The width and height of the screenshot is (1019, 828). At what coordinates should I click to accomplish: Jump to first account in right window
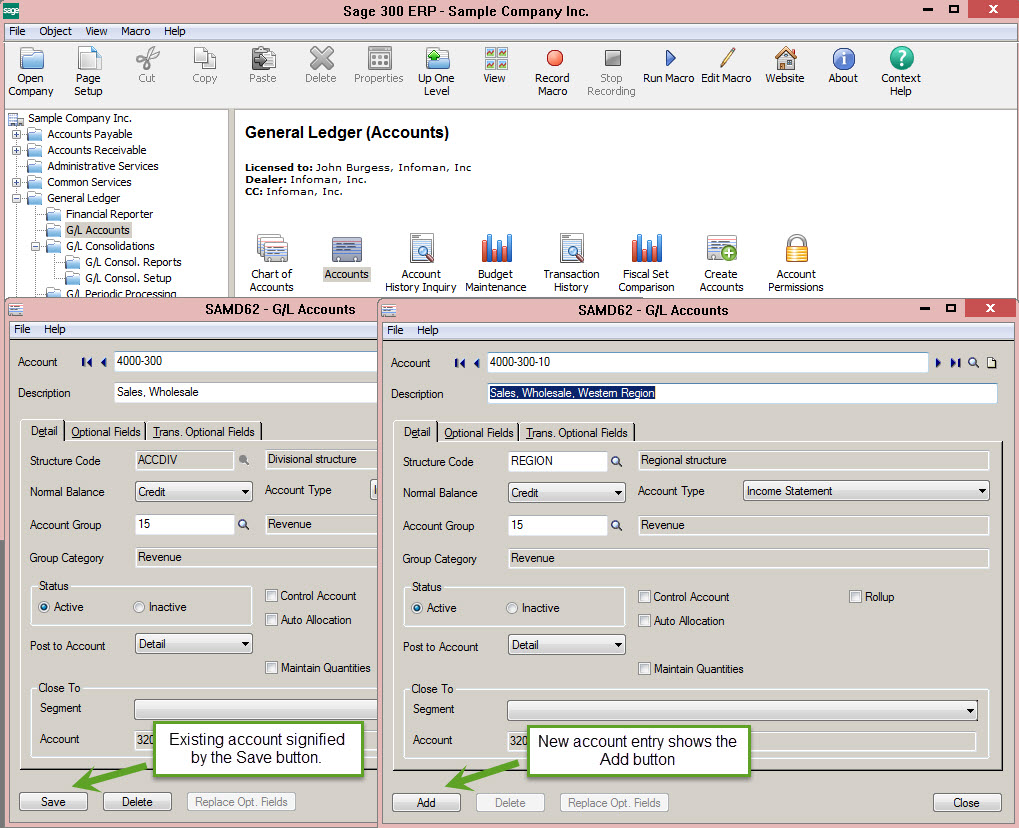(459, 363)
